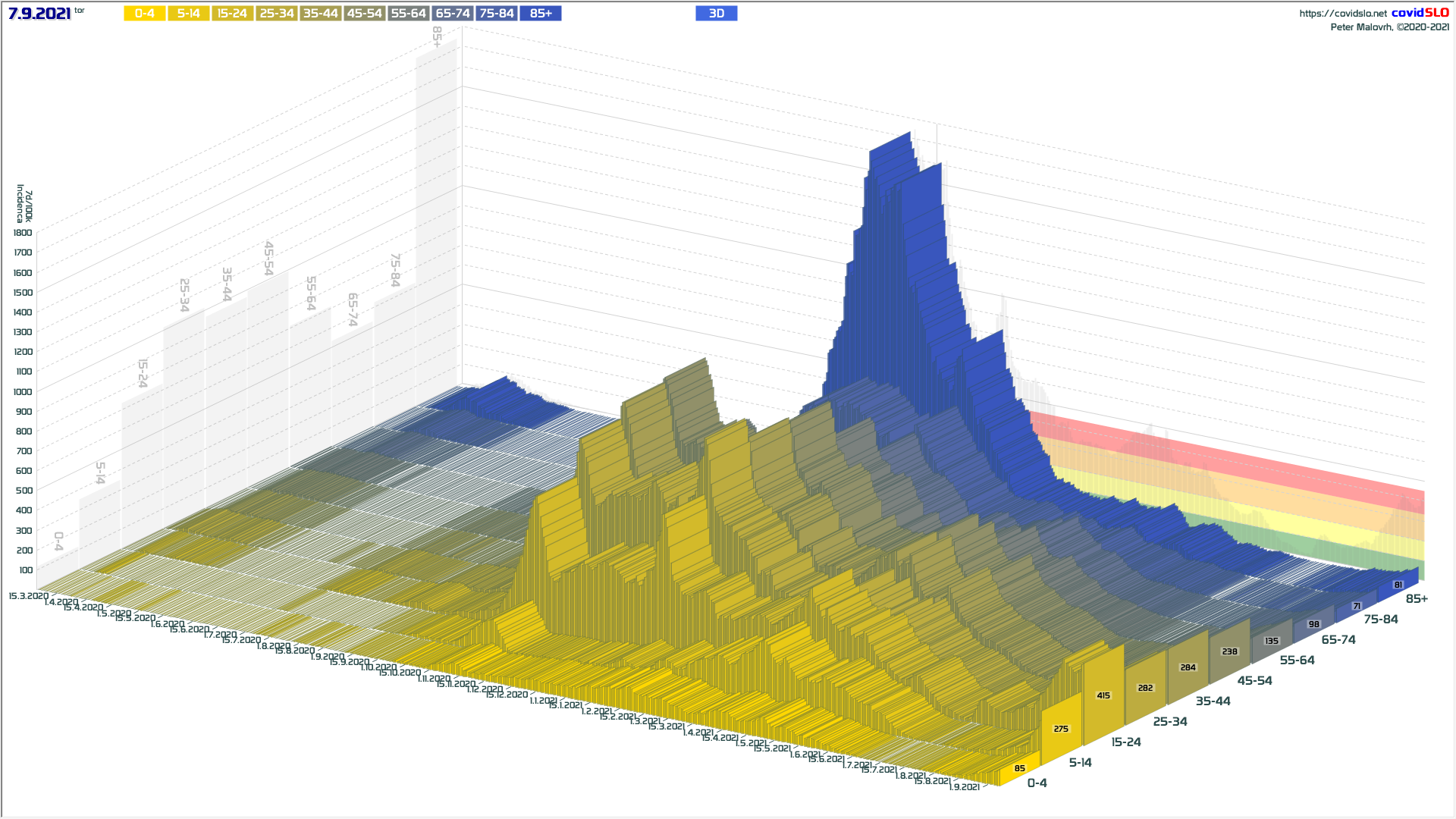
Task: Click the 275 value label for 5-14
Action: pos(1061,729)
